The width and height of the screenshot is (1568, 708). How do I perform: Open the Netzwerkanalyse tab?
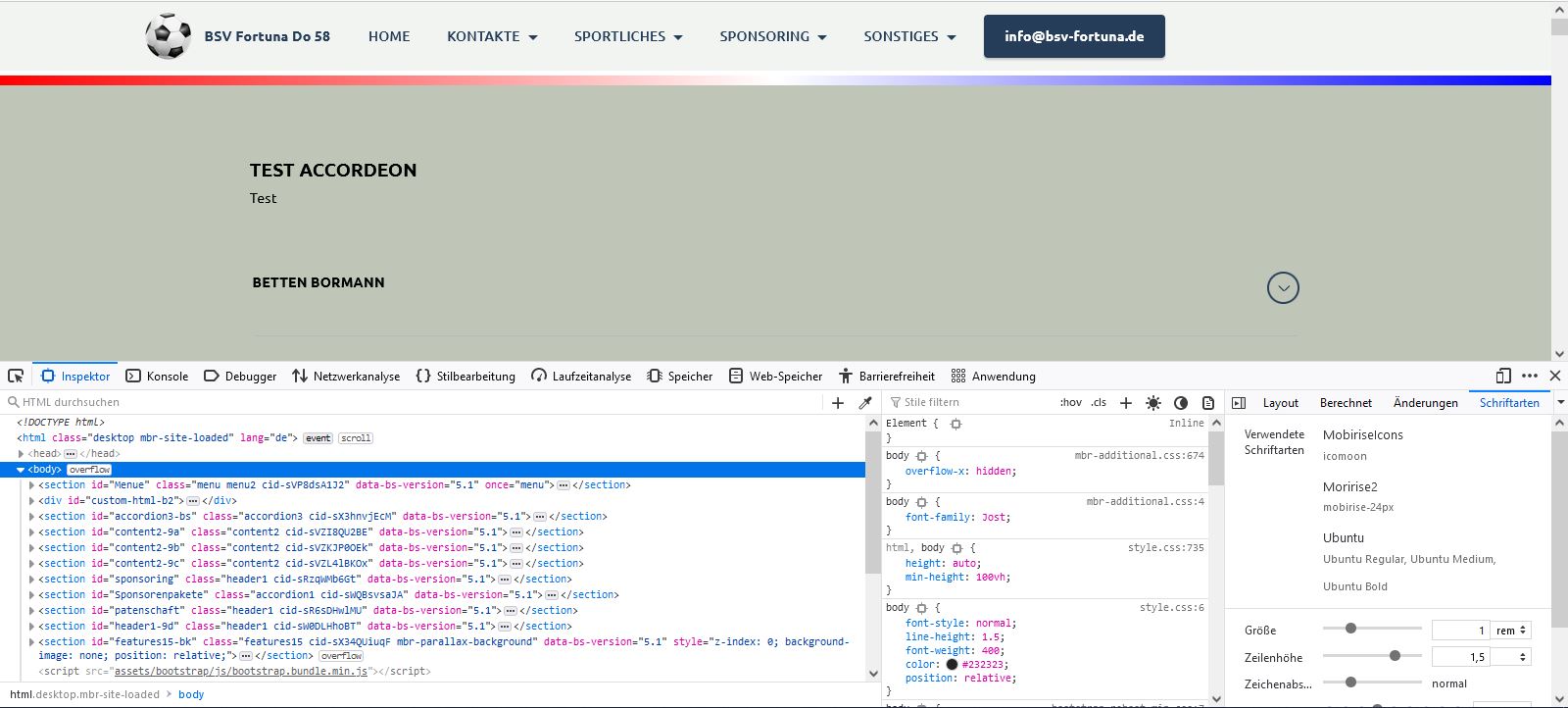[346, 377]
